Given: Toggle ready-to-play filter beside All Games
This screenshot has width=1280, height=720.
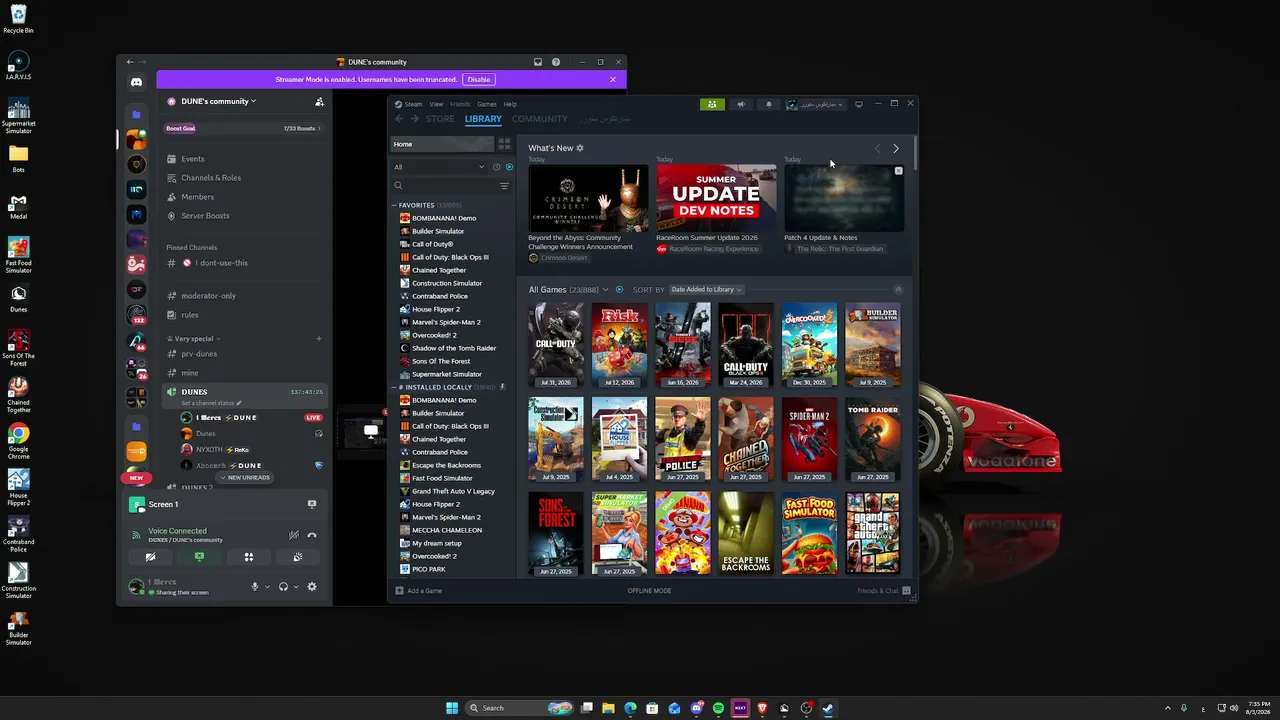Looking at the screenshot, I should (619, 290).
